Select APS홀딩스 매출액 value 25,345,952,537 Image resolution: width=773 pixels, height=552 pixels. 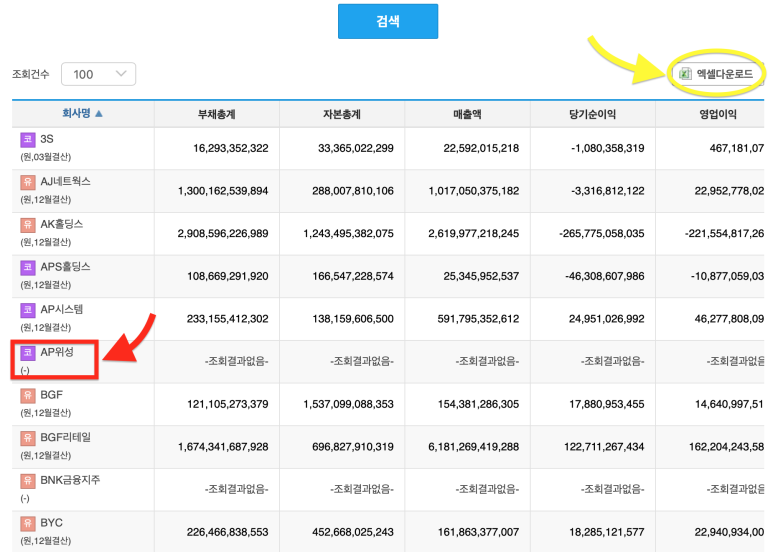point(481,276)
